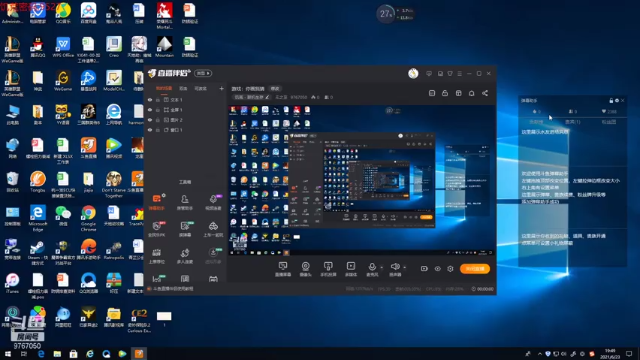Image resolution: width=640 pixels, height=360 pixels.
Task: Expand microphone options arrow
Action: (382, 268)
